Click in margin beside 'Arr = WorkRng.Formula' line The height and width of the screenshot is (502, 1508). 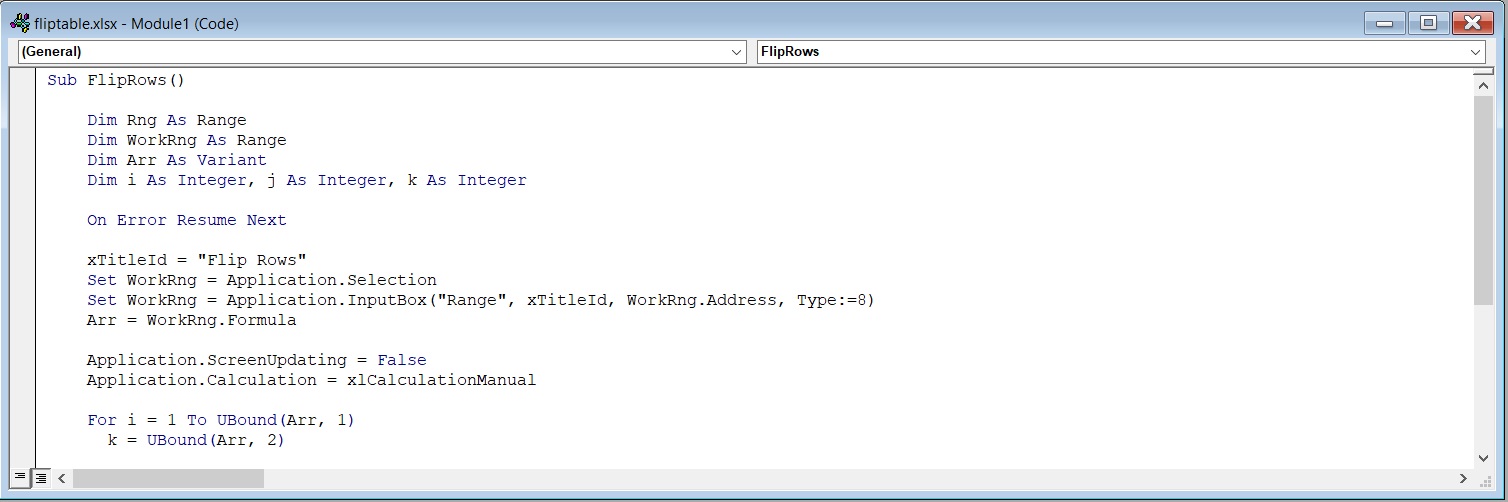coord(23,320)
